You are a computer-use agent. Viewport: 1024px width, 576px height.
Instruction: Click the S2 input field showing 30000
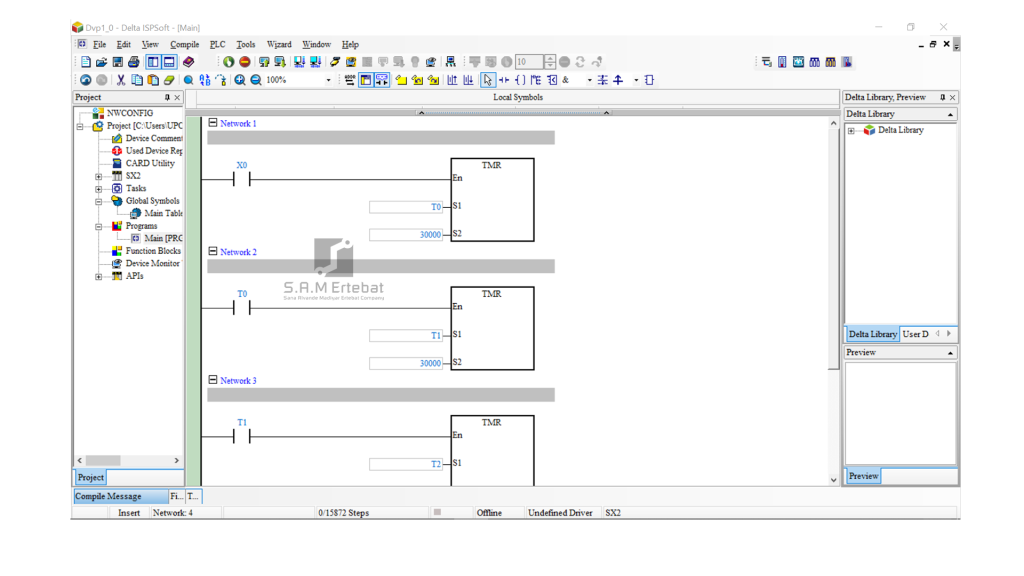click(x=406, y=235)
